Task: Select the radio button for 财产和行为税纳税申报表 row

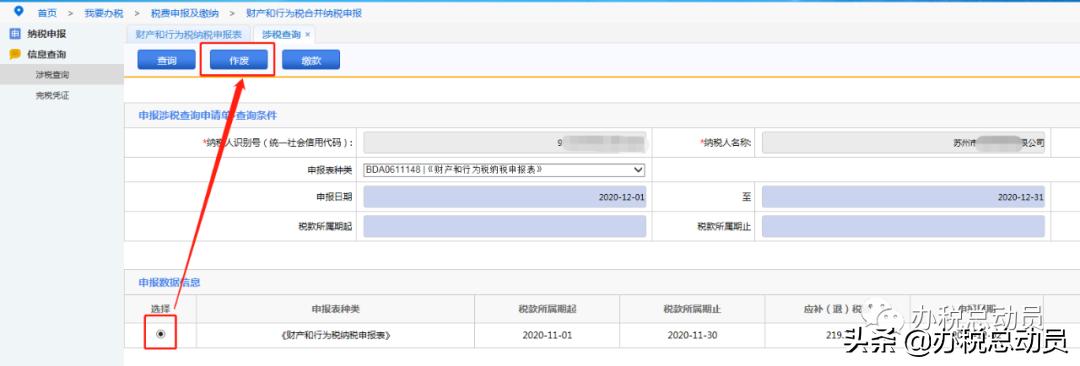Action: click(161, 334)
